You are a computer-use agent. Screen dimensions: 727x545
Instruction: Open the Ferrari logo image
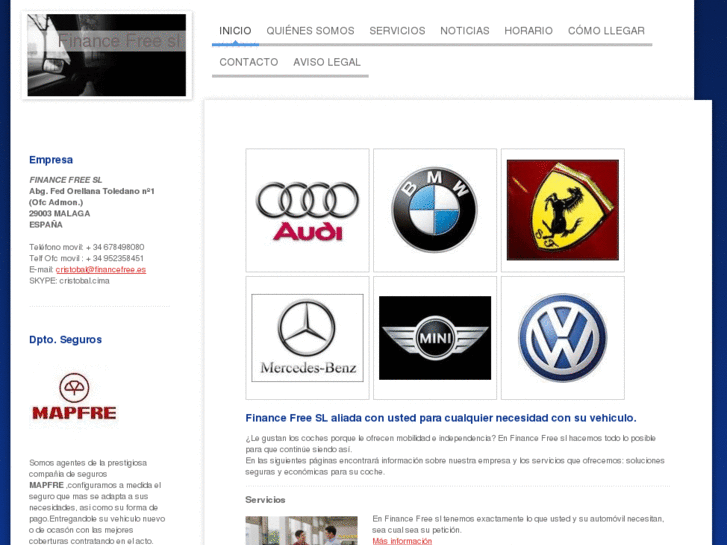click(563, 210)
